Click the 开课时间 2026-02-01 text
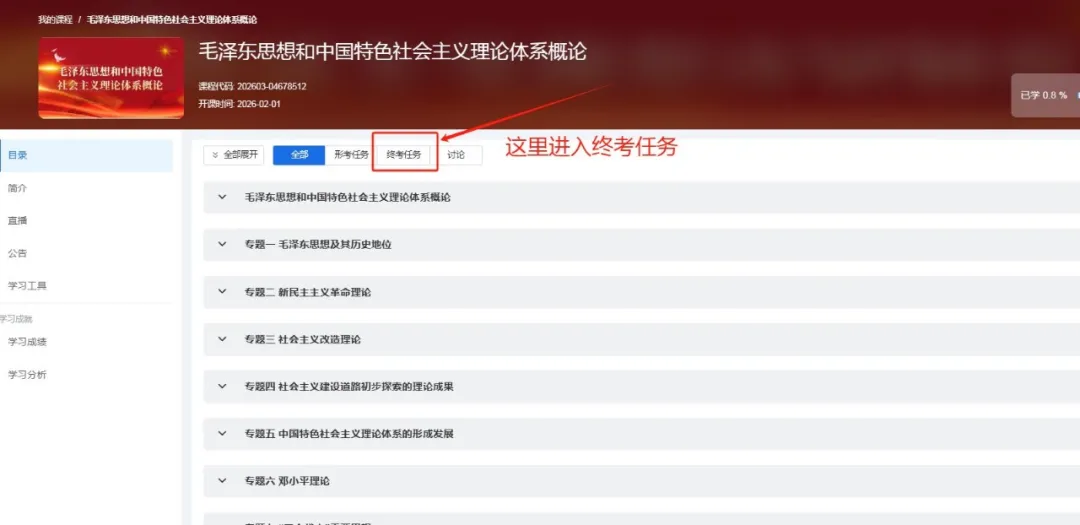1080x525 pixels. click(239, 104)
